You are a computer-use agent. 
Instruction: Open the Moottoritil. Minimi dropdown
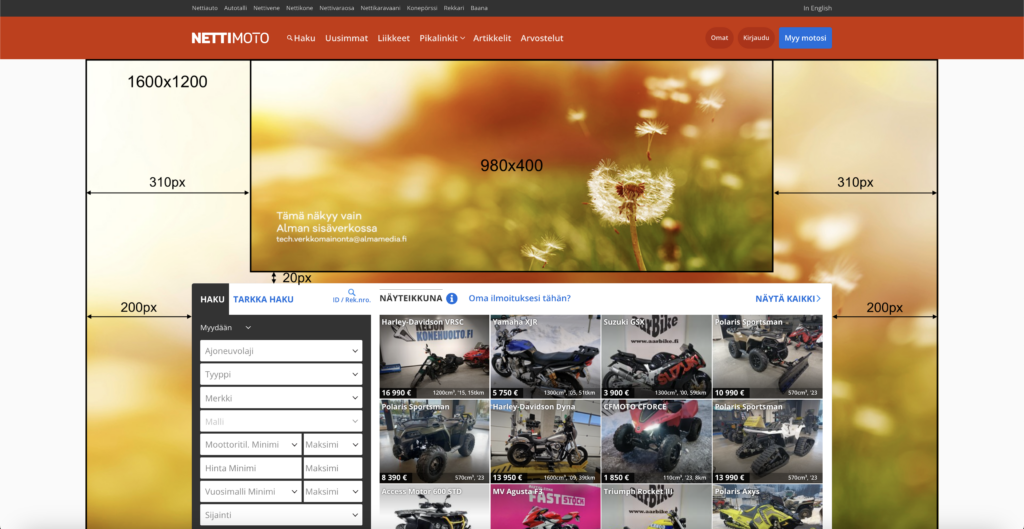point(251,445)
